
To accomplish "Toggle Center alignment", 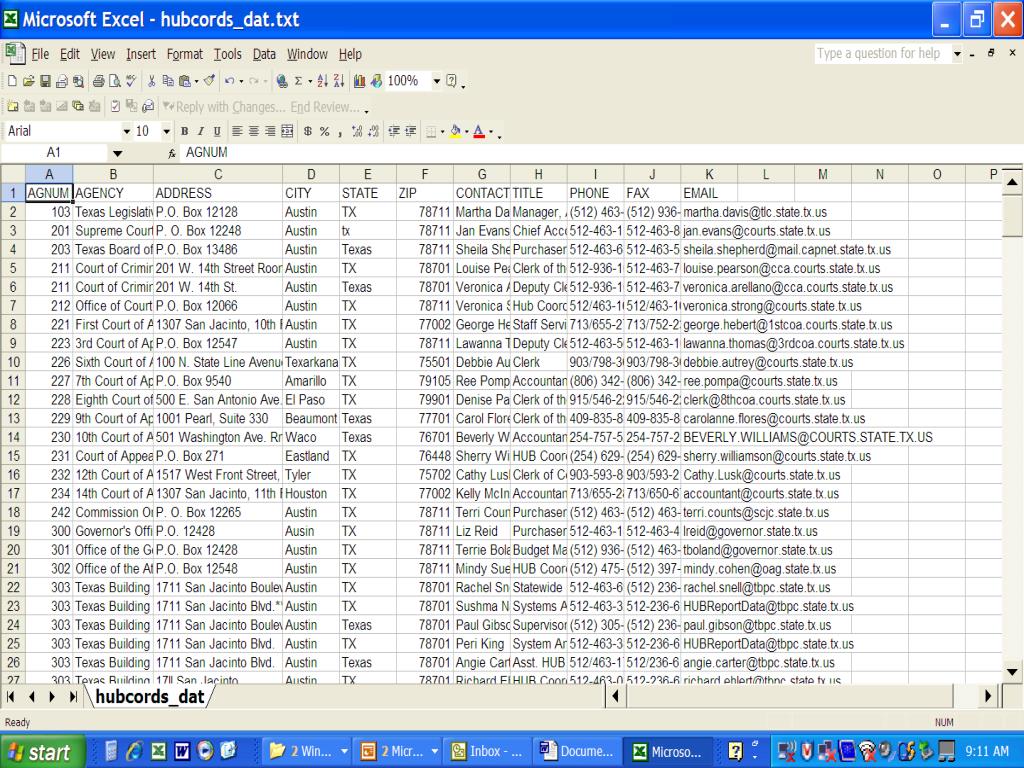I will (x=253, y=131).
